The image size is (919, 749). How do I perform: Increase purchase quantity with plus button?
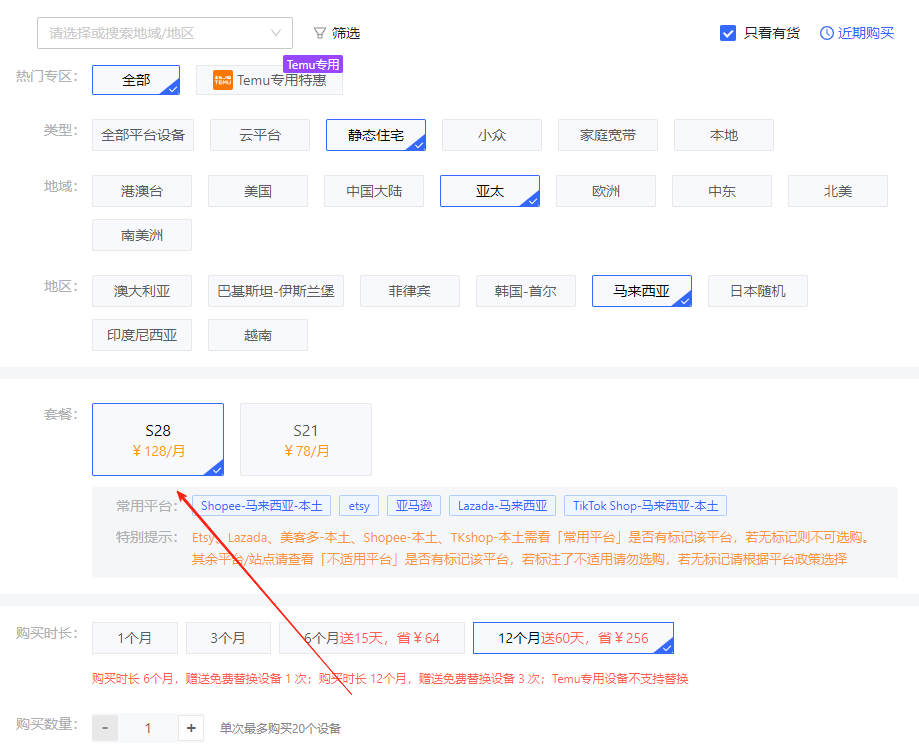point(191,728)
